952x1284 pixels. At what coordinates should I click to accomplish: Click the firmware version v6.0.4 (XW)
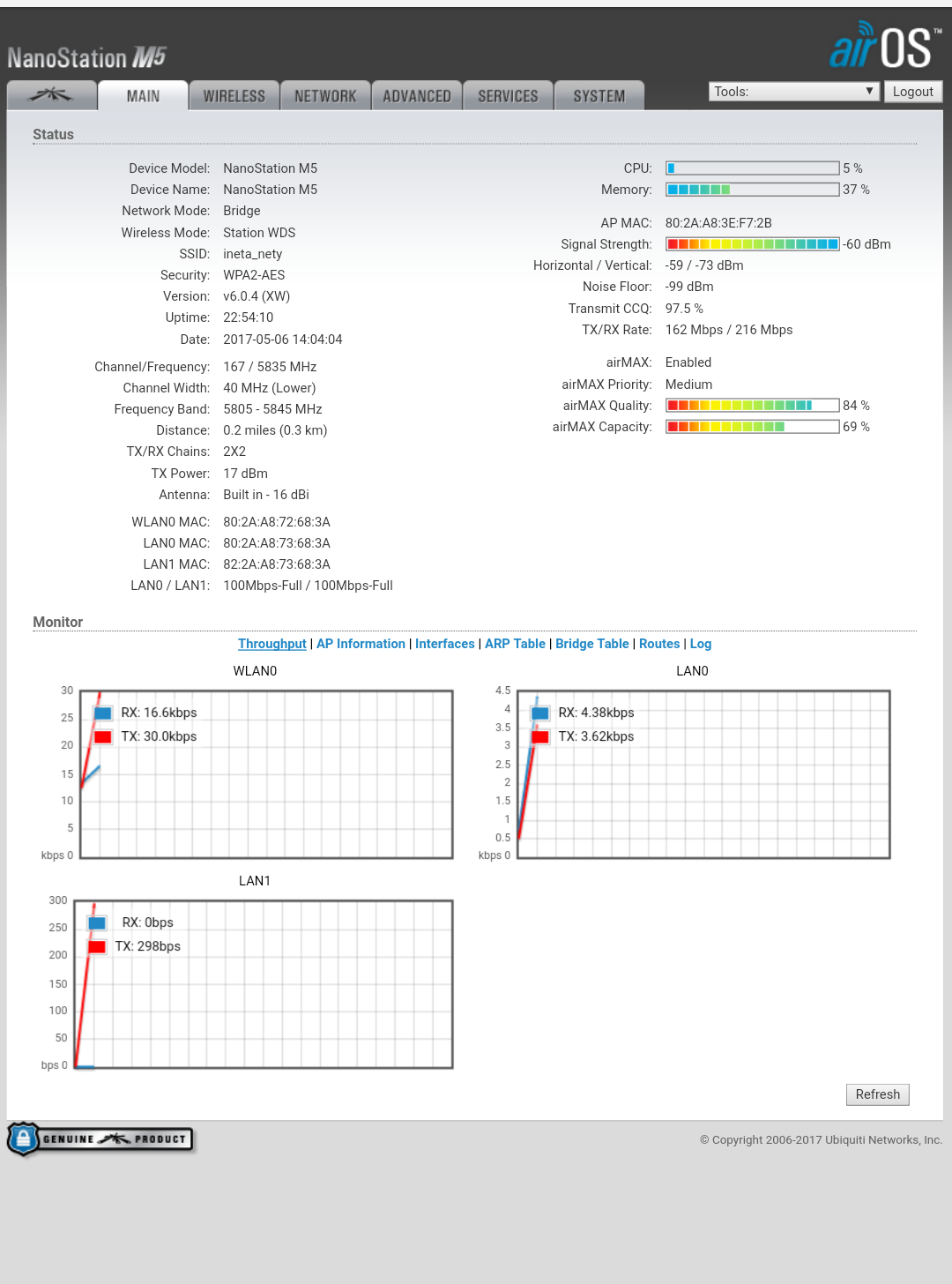tap(257, 296)
